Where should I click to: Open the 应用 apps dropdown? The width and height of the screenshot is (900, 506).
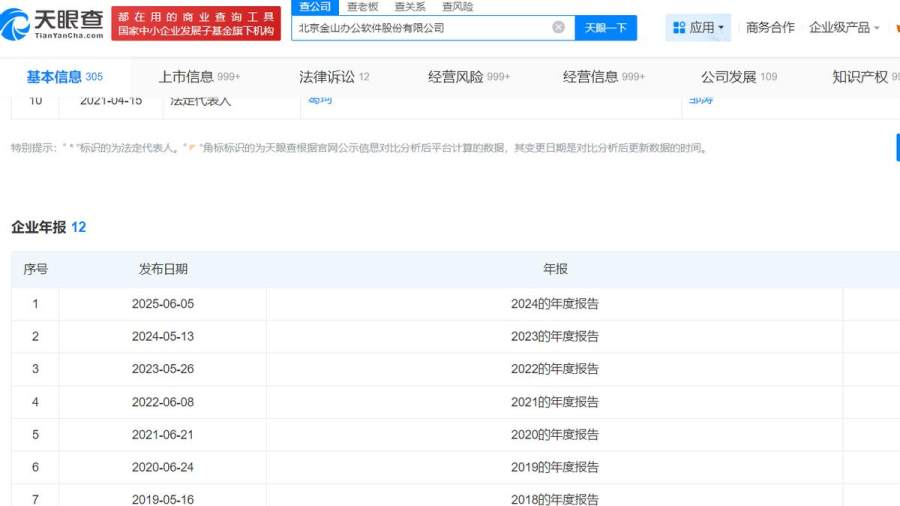click(x=698, y=28)
